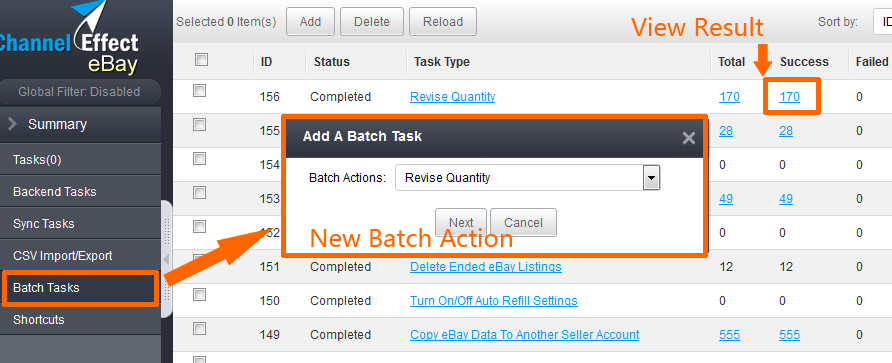The width and height of the screenshot is (892, 363).
Task: View the 170 success results link
Action: click(790, 97)
